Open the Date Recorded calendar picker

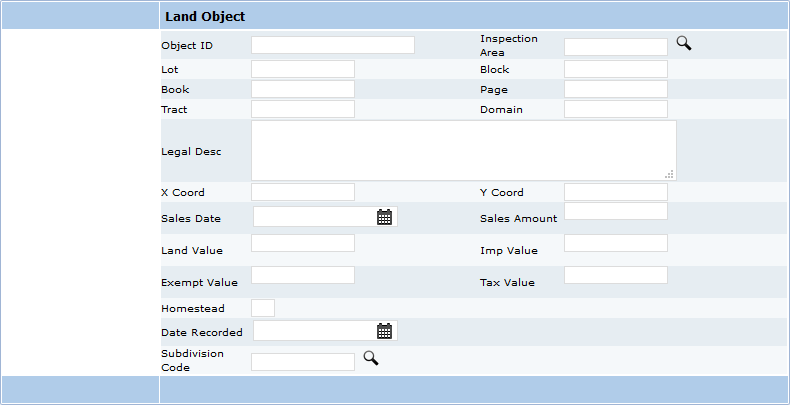click(x=384, y=331)
